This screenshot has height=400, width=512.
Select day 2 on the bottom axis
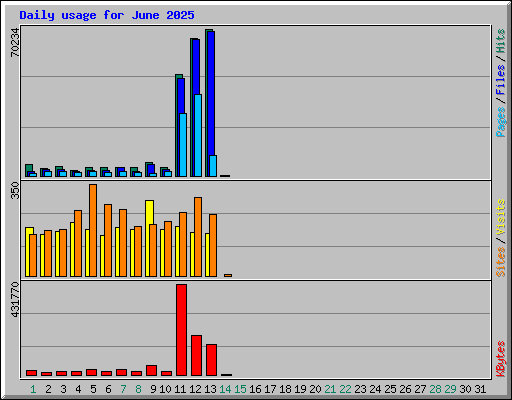[48, 389]
